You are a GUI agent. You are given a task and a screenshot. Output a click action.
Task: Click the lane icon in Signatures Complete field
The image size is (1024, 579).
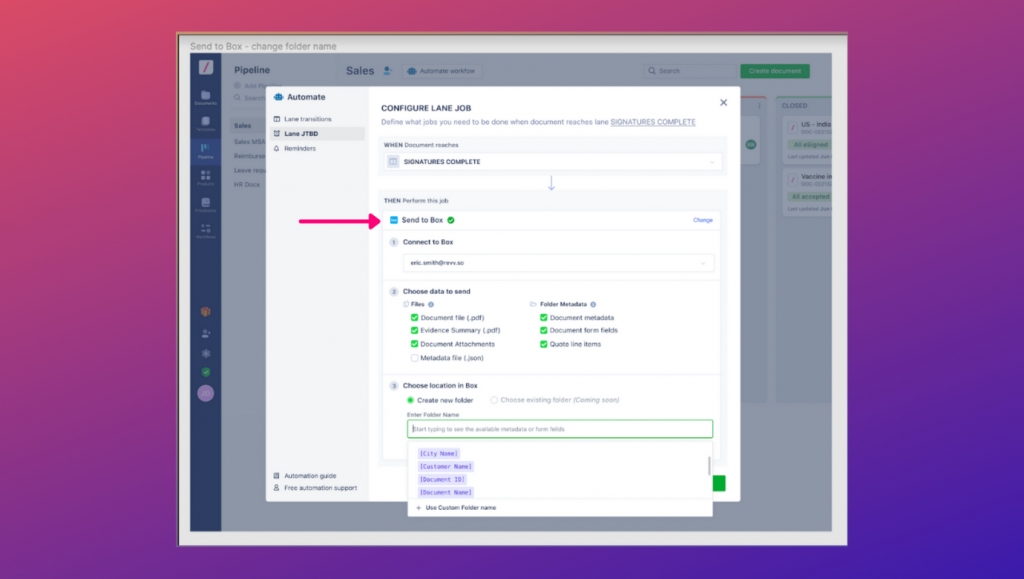point(393,161)
